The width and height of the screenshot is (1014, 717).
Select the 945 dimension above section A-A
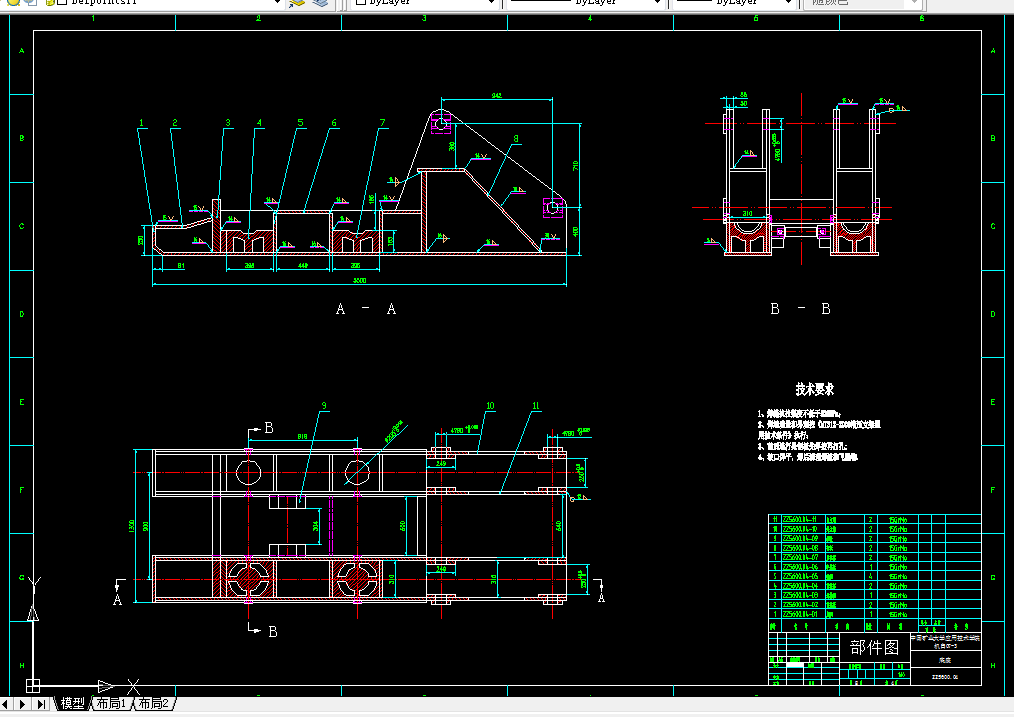[496, 96]
